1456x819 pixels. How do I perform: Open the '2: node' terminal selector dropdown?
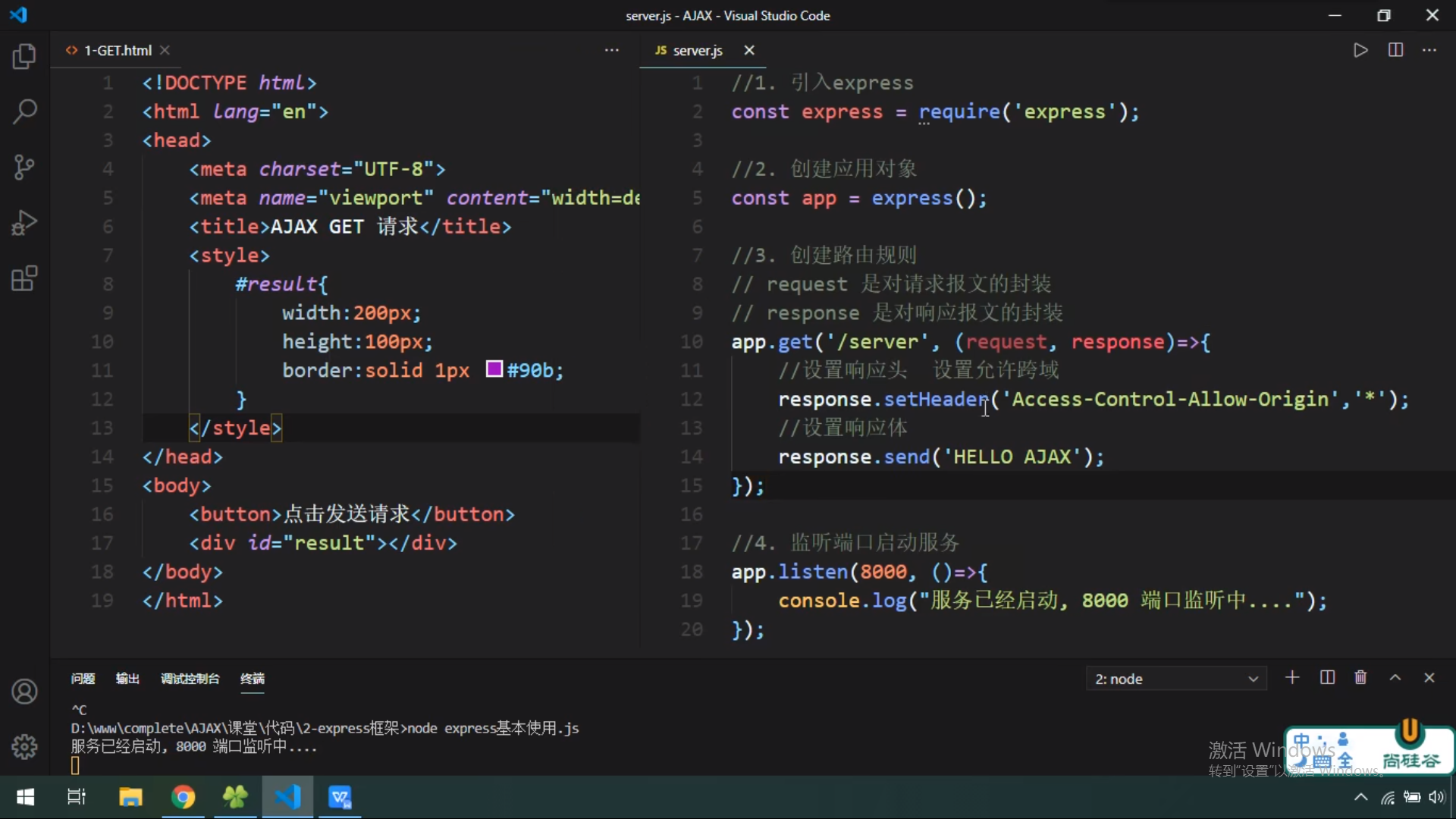point(1175,679)
